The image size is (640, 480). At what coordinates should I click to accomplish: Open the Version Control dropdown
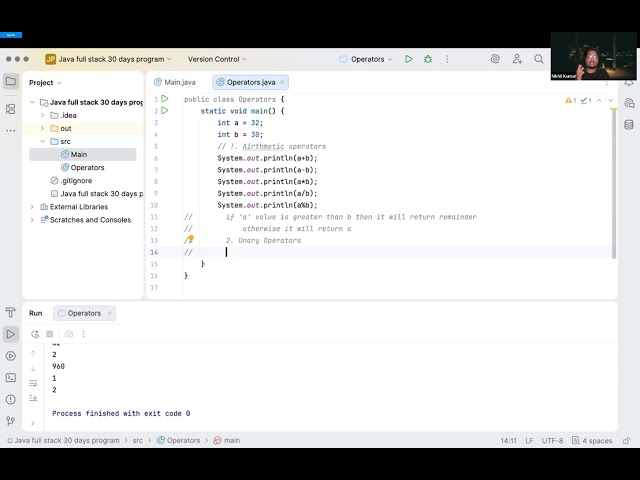[217, 59]
